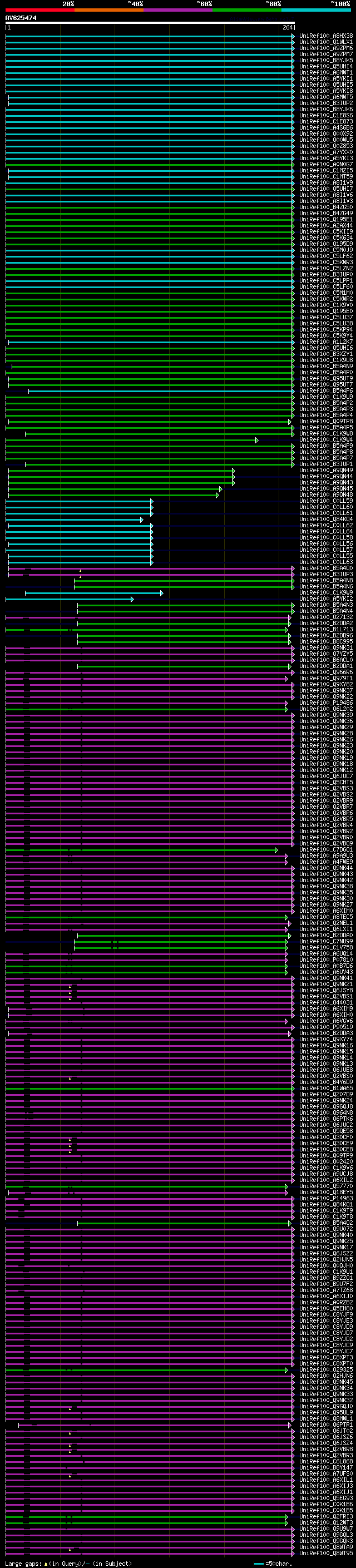Select hit label UniRef100_B3IUP1

[x=326, y=464]
